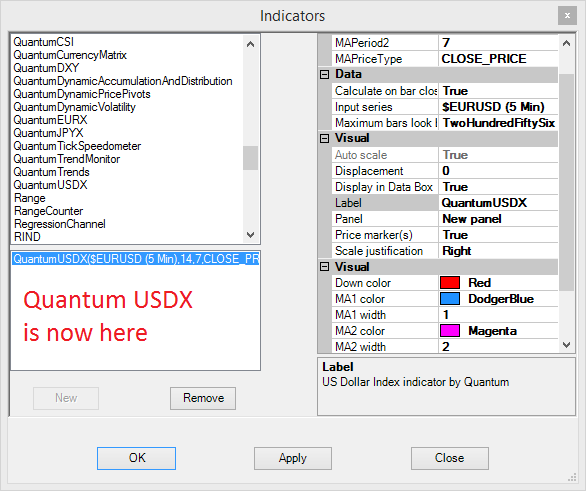The image size is (586, 491).
Task: Click the OK button
Action: [x=136, y=458]
